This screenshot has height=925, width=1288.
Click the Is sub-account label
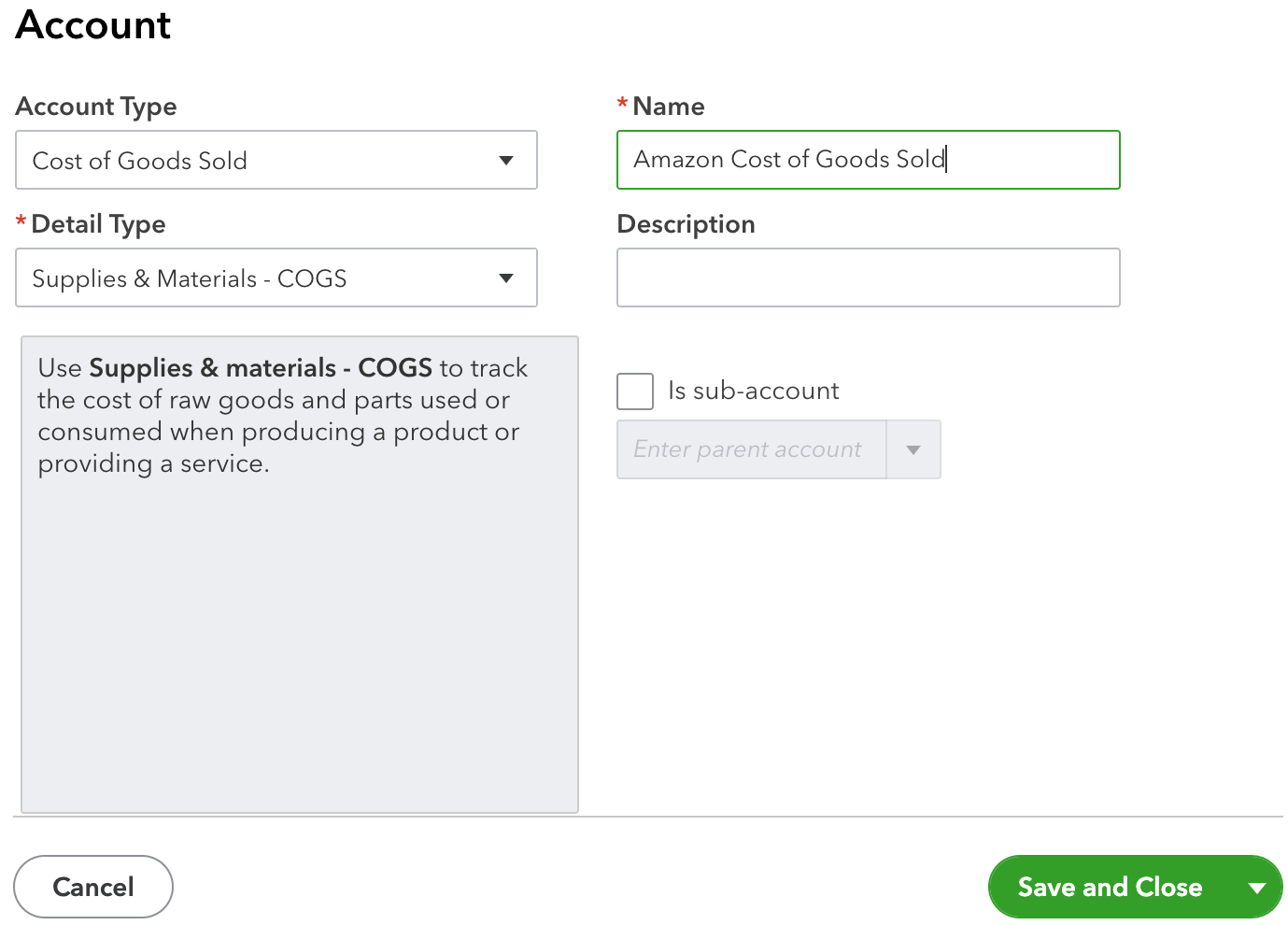coord(754,391)
